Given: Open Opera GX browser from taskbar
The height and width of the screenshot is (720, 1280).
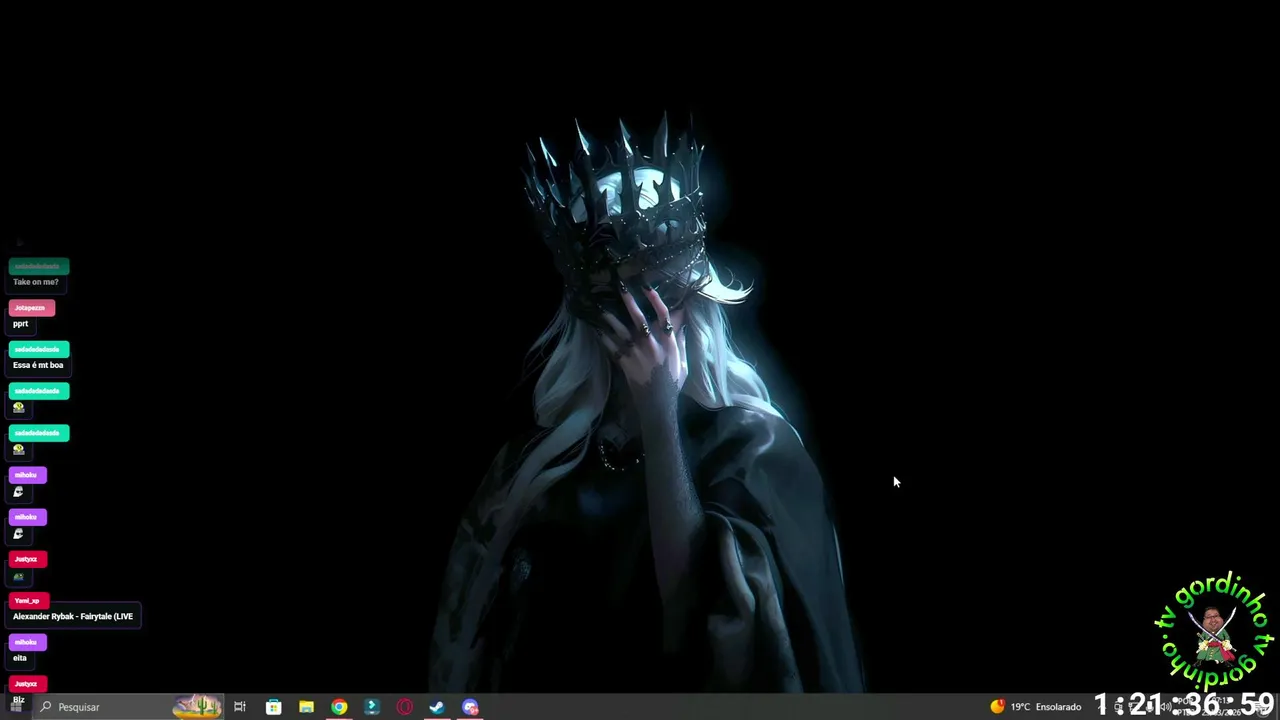Looking at the screenshot, I should tap(405, 707).
